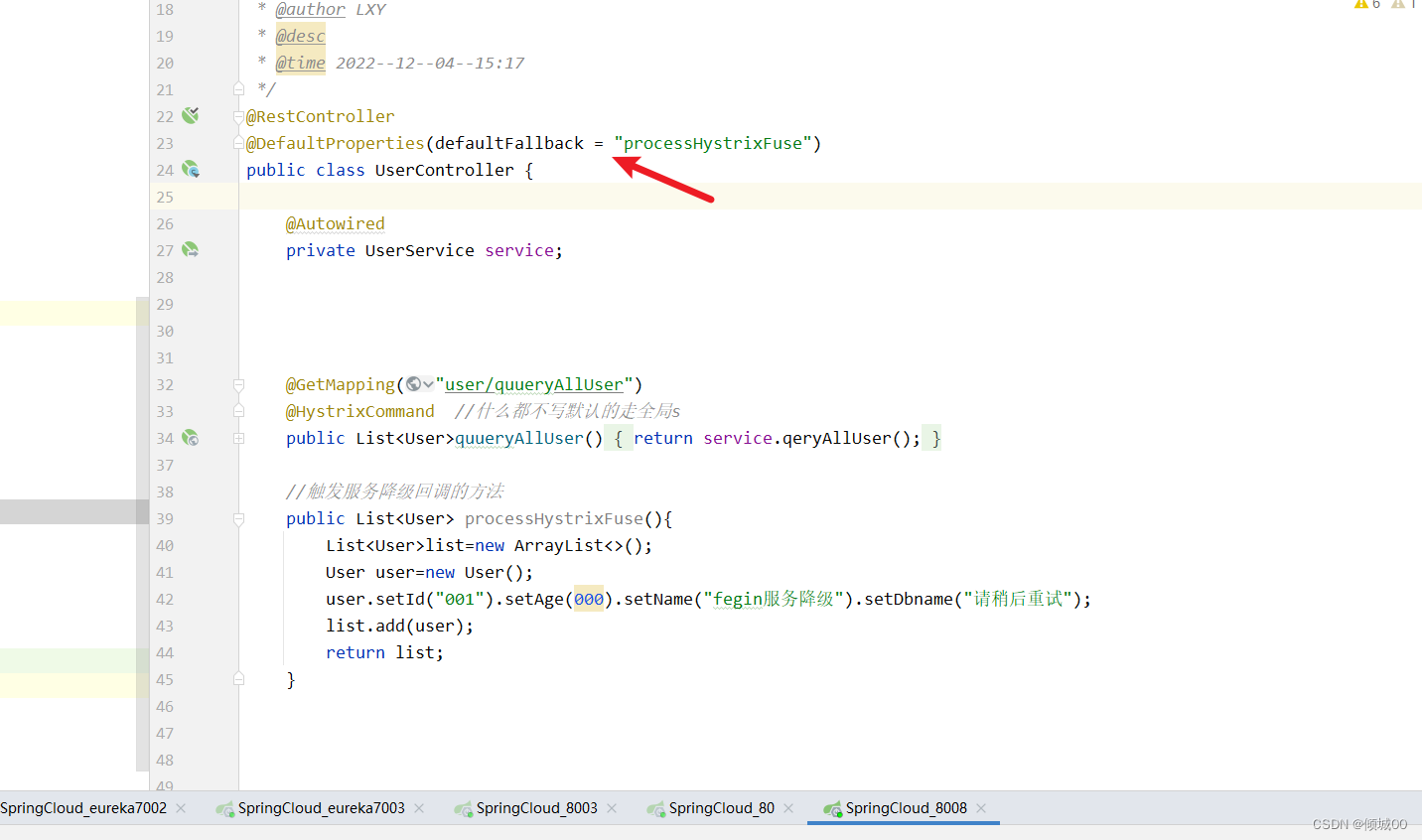The height and width of the screenshot is (840, 1422).
Task: Open the chevron dropdown next to the GetMapping globe
Action: [x=428, y=384]
